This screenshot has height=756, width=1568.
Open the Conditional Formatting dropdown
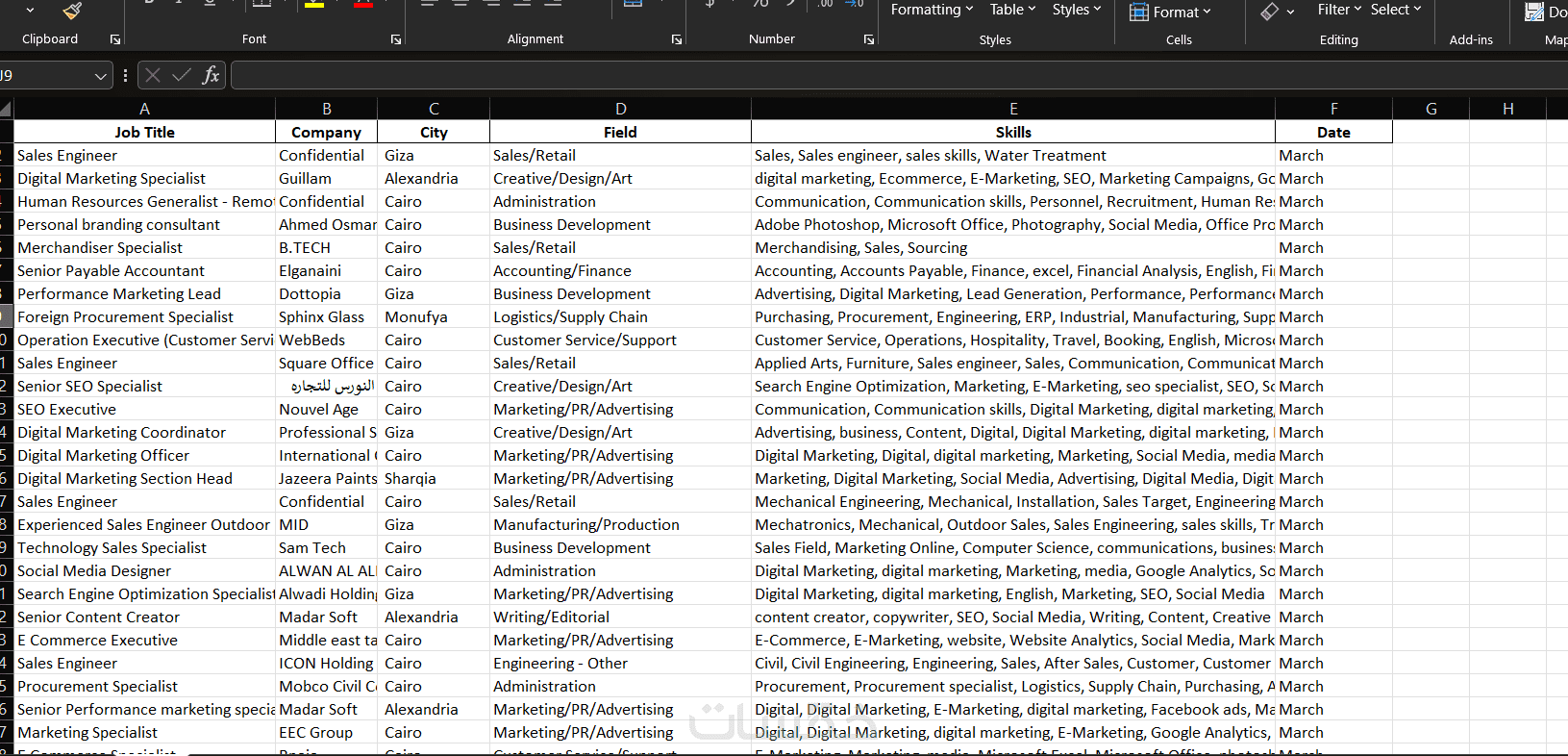pos(932,10)
